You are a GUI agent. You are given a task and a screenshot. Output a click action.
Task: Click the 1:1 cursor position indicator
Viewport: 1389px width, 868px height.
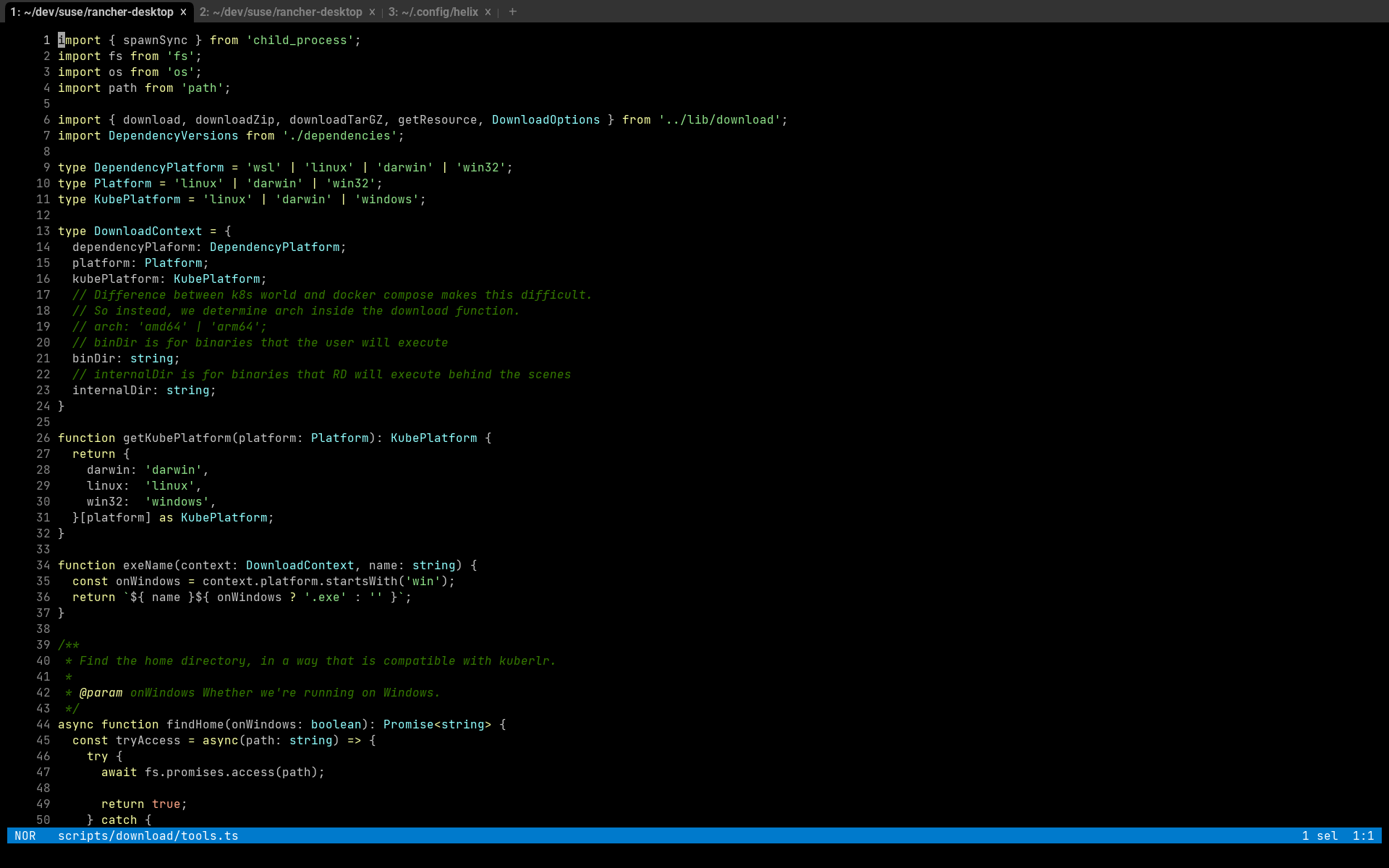(1363, 835)
